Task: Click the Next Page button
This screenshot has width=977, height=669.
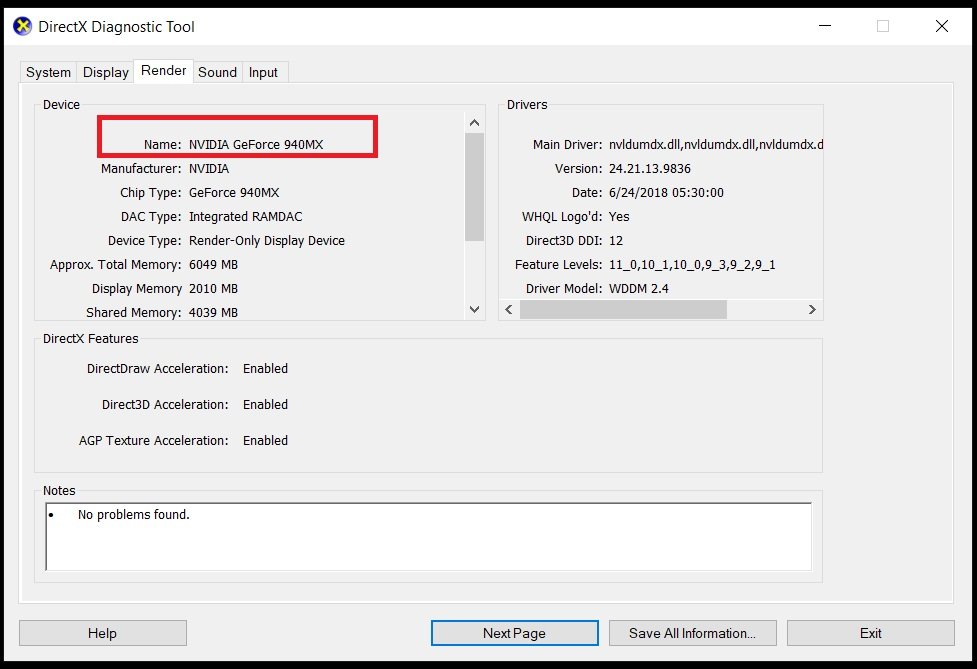Action: [515, 633]
